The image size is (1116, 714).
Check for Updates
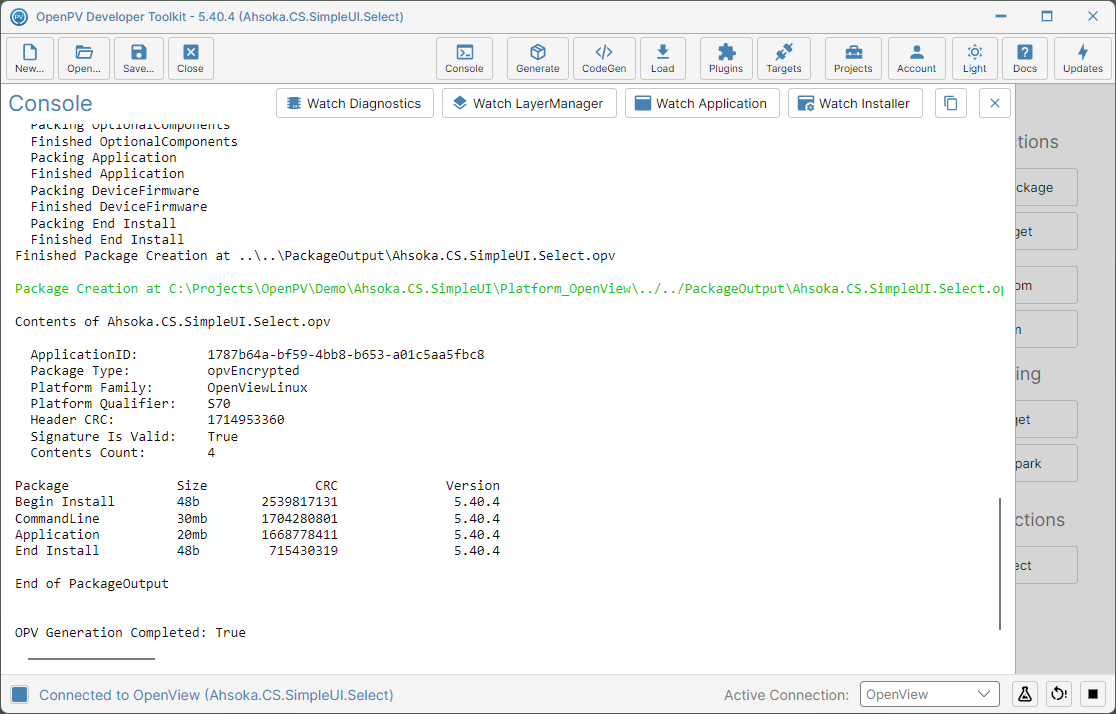click(1083, 58)
